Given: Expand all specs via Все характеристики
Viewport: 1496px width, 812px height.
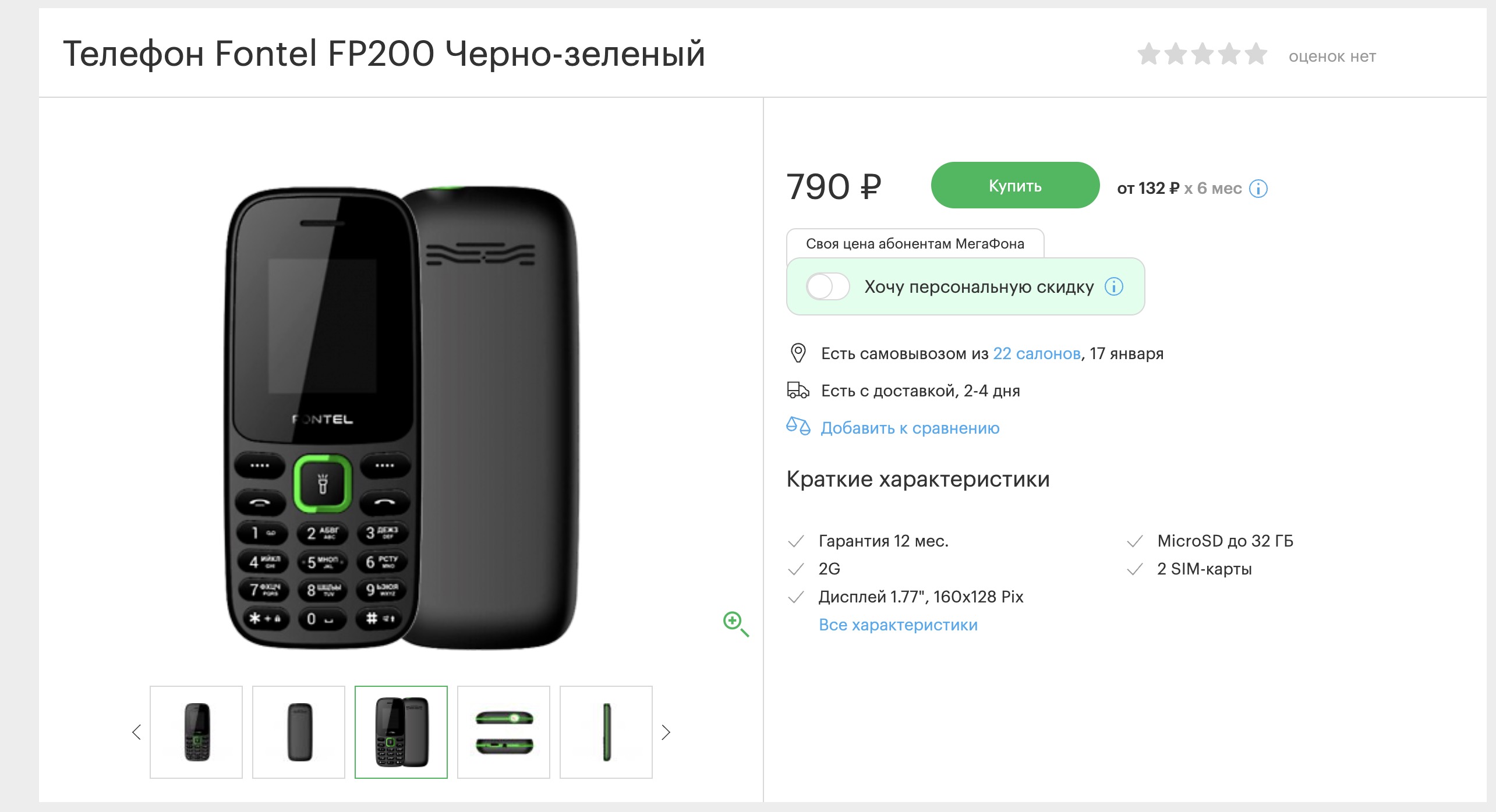Looking at the screenshot, I should 898,625.
